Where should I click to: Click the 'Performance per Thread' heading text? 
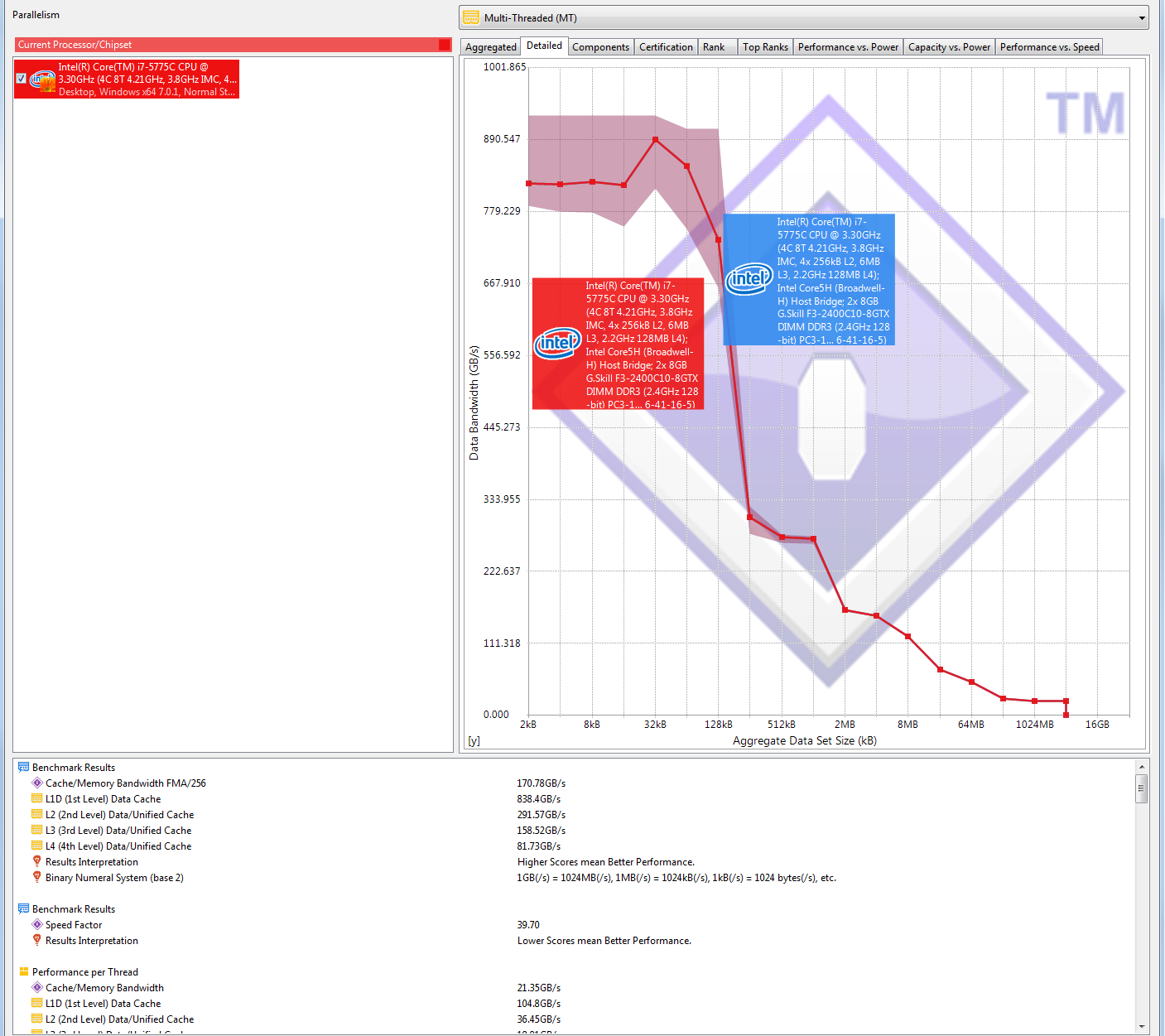tap(85, 972)
